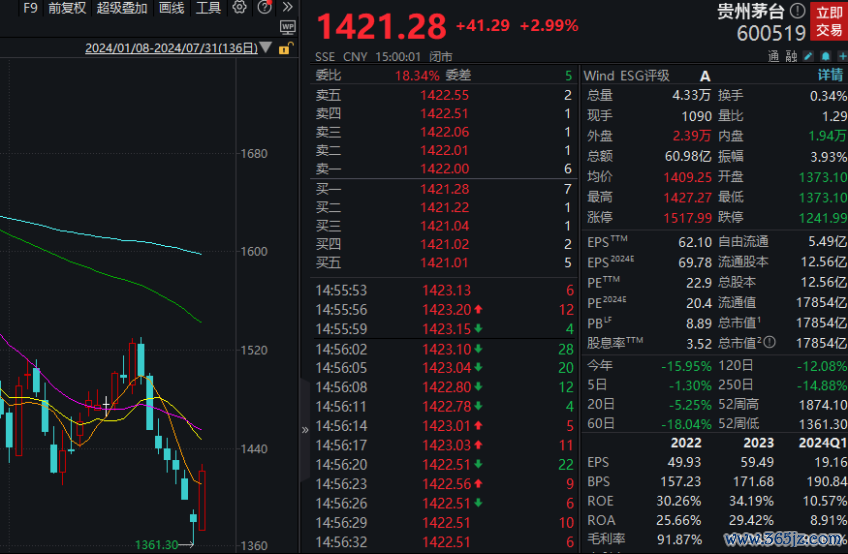This screenshot has width=848, height=554.
Task: Click the 融 margin trading tag
Action: [x=791, y=56]
